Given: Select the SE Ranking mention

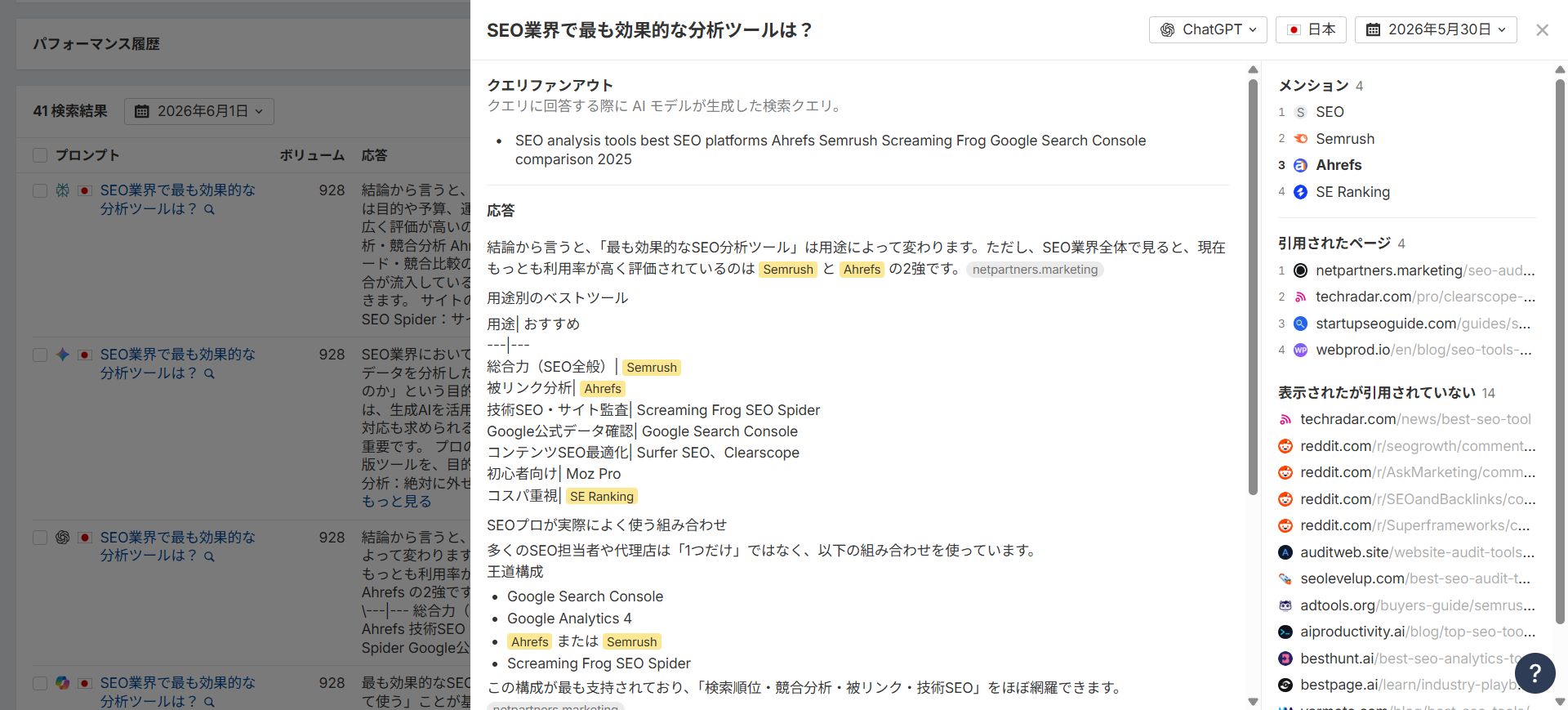Looking at the screenshot, I should coord(1352,192).
